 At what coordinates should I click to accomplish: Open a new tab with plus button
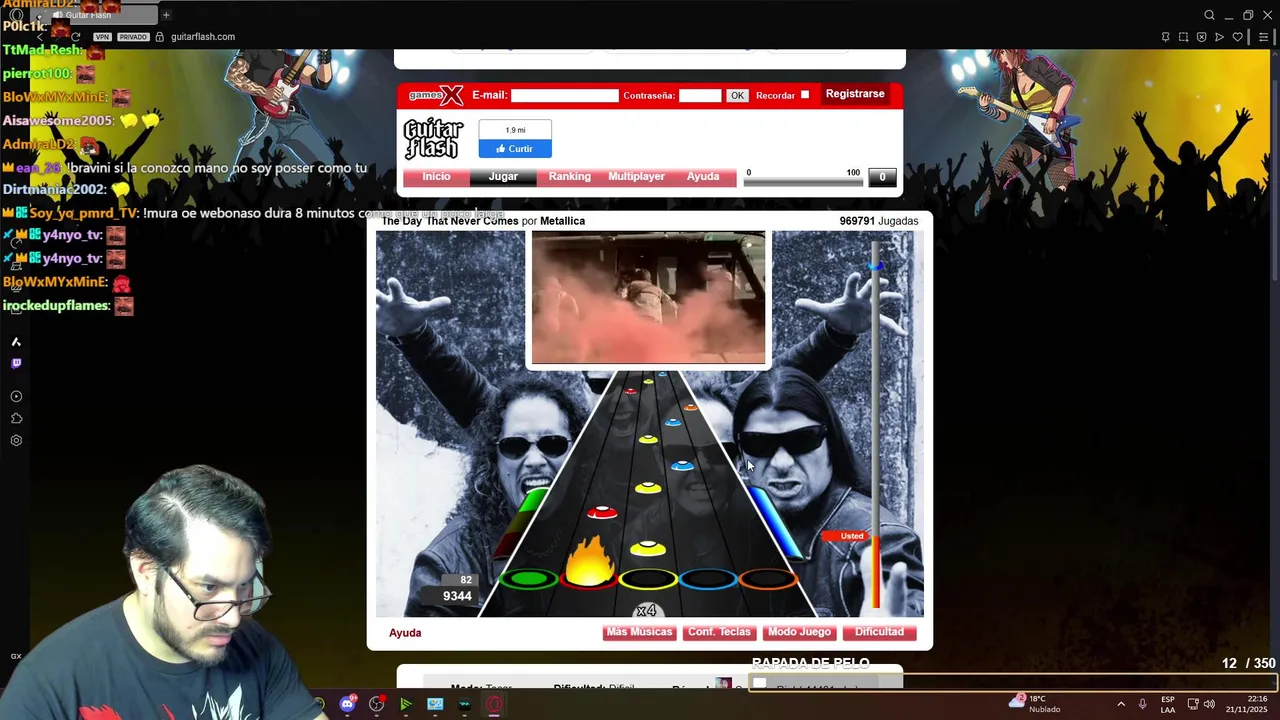[x=166, y=15]
